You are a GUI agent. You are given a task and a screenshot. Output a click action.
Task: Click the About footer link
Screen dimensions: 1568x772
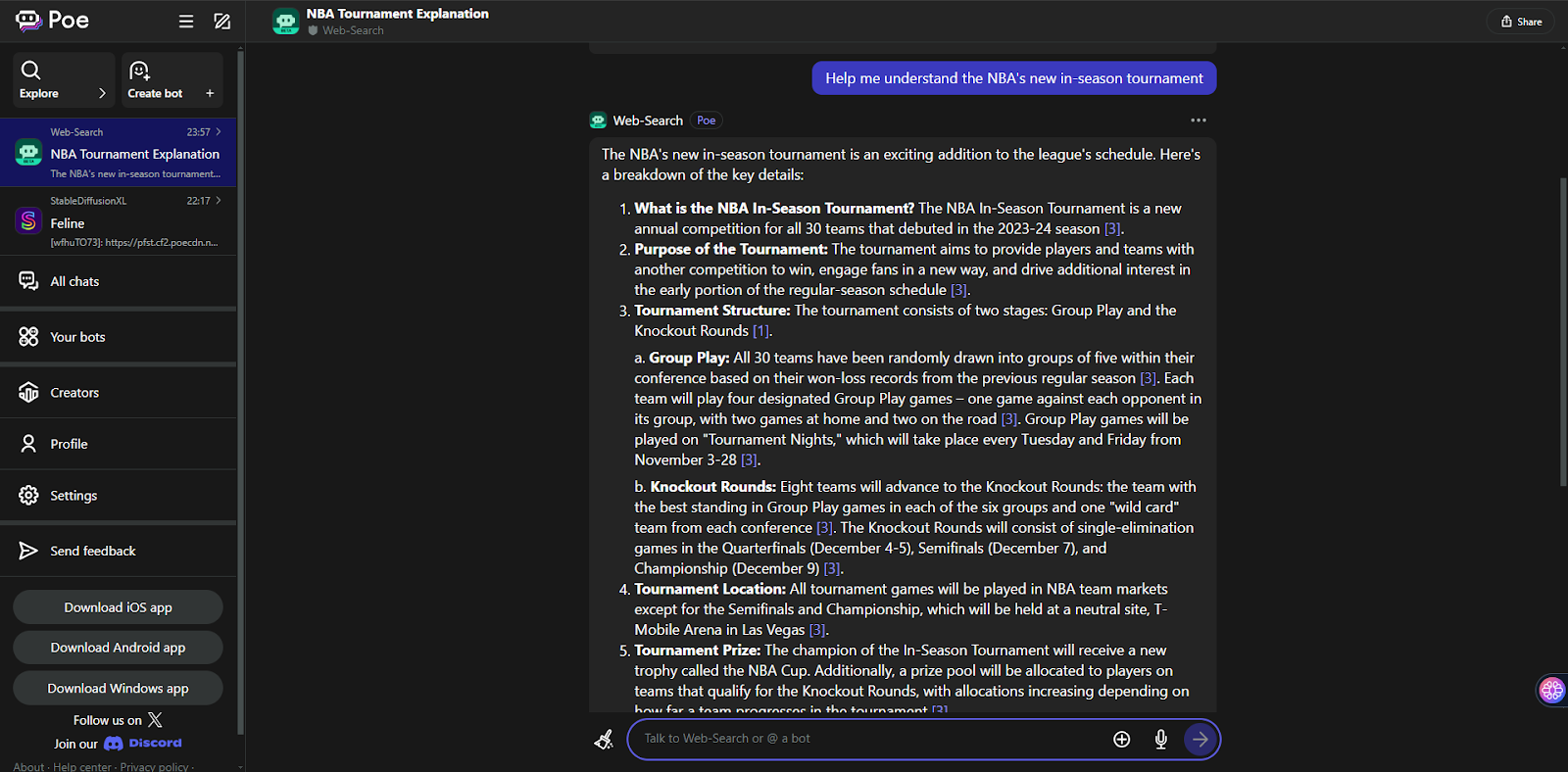[28, 766]
